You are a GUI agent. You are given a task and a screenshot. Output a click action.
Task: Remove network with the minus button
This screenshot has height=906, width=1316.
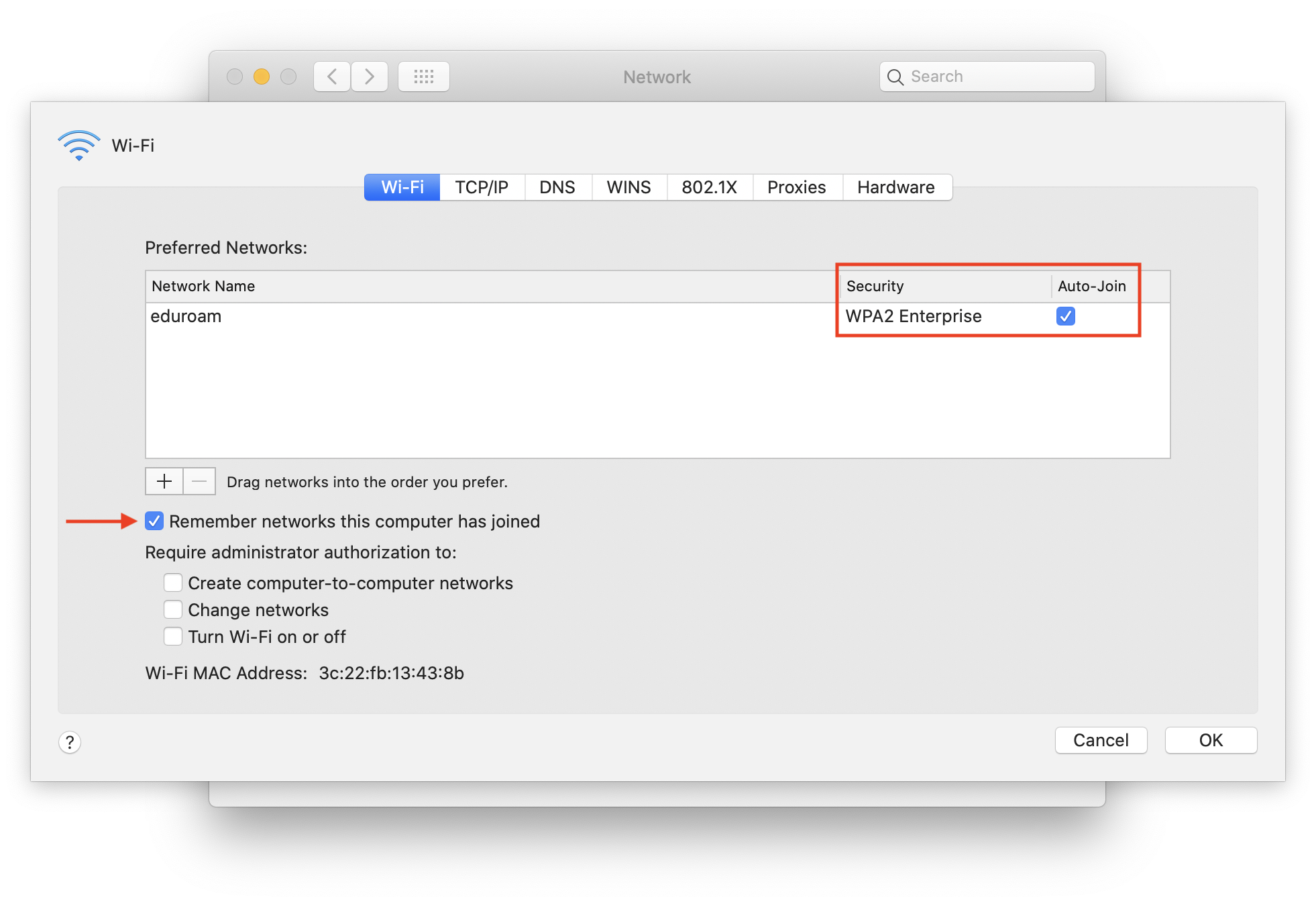click(x=199, y=481)
